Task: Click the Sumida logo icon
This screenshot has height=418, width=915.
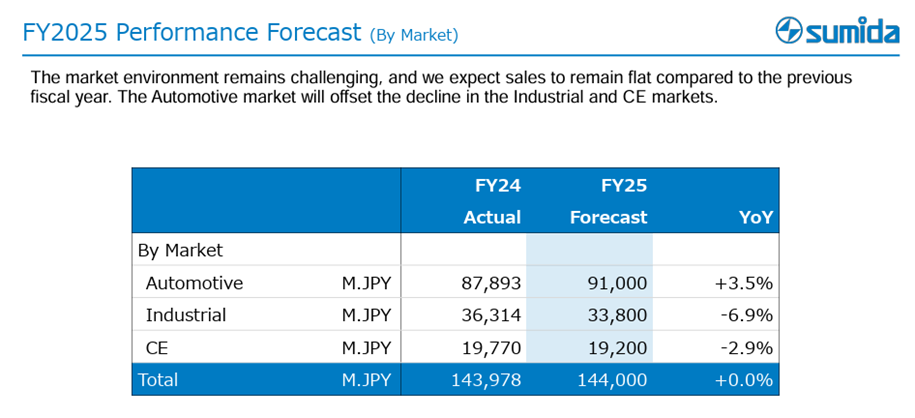Action: tap(790, 30)
